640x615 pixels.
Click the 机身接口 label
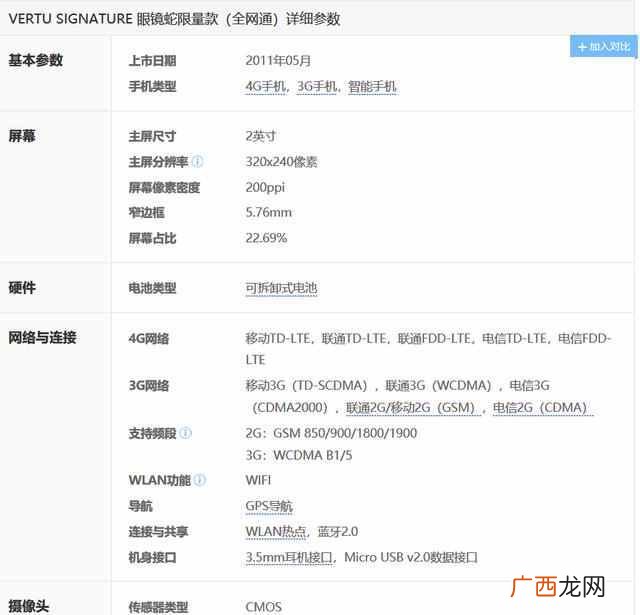pyautogui.click(x=152, y=557)
